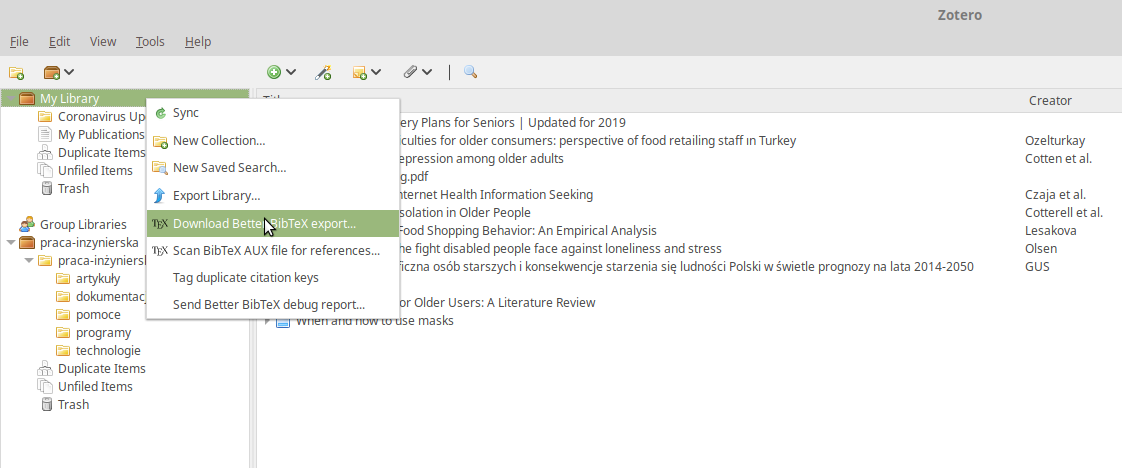Choose New Collection... from context menu

[x=273, y=140]
